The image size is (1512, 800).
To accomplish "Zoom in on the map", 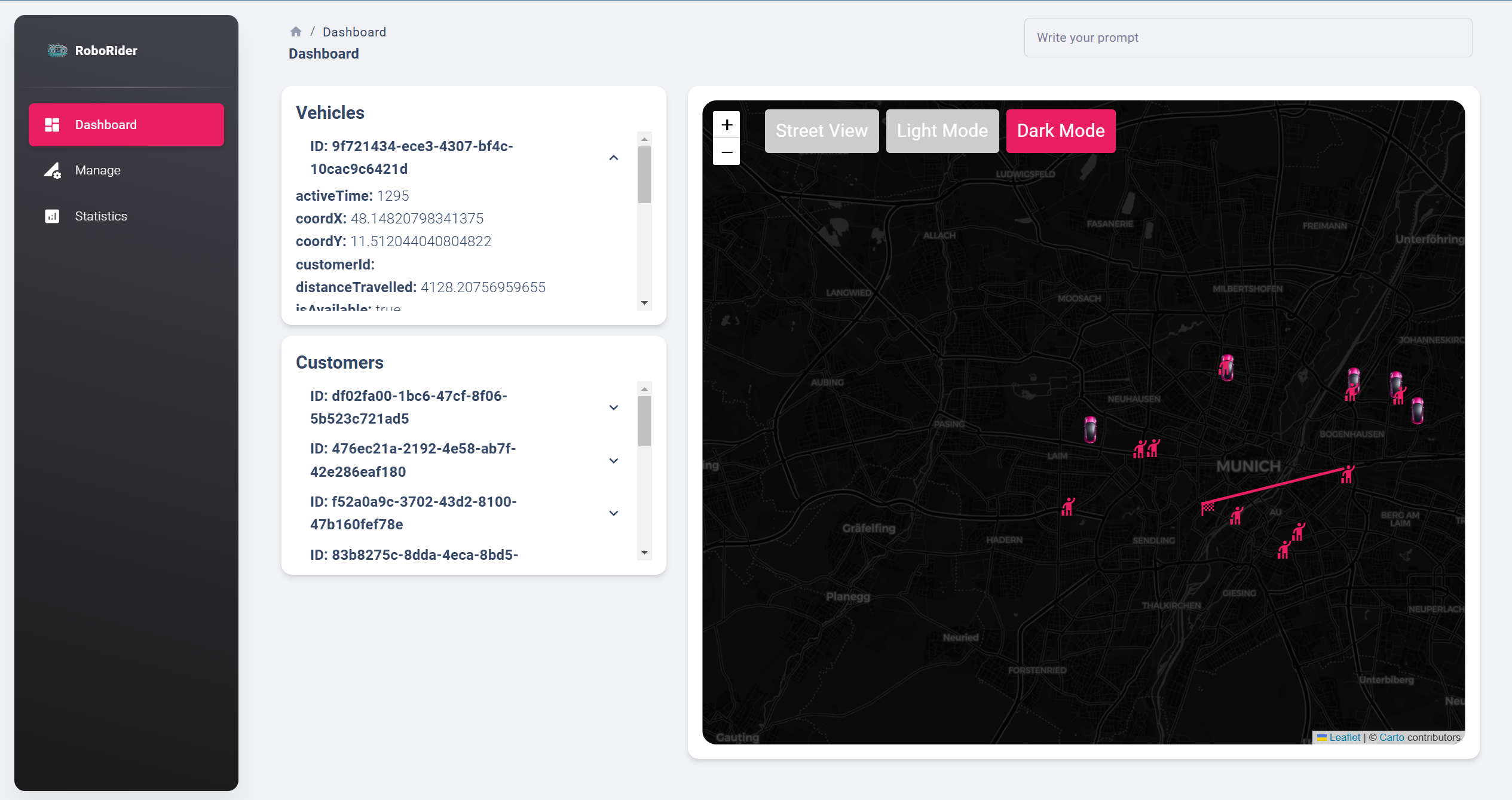I will pyautogui.click(x=727, y=125).
